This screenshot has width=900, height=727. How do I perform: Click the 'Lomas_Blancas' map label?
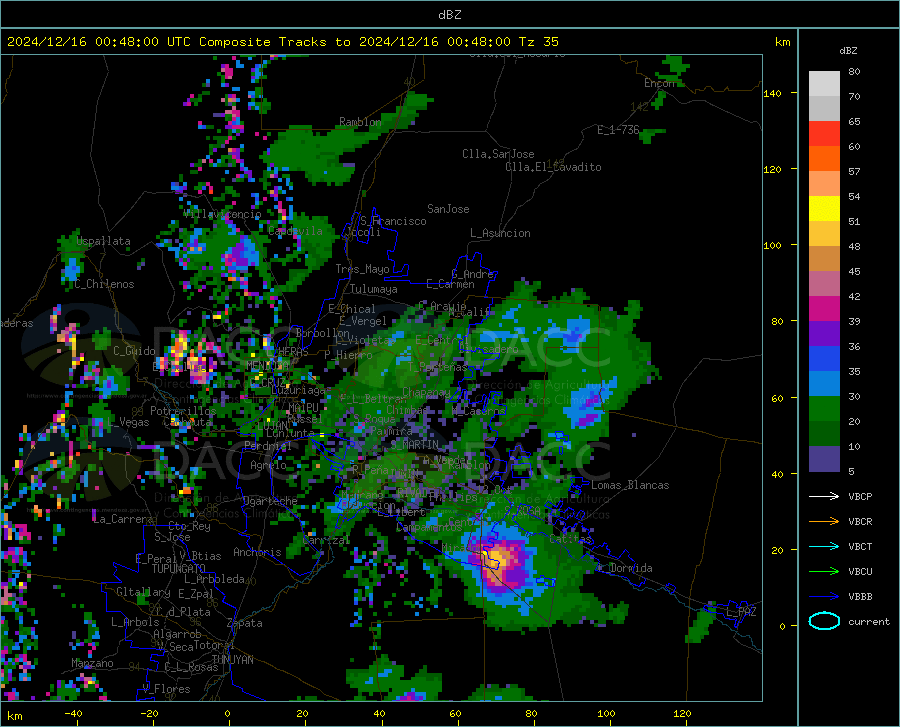pos(630,485)
